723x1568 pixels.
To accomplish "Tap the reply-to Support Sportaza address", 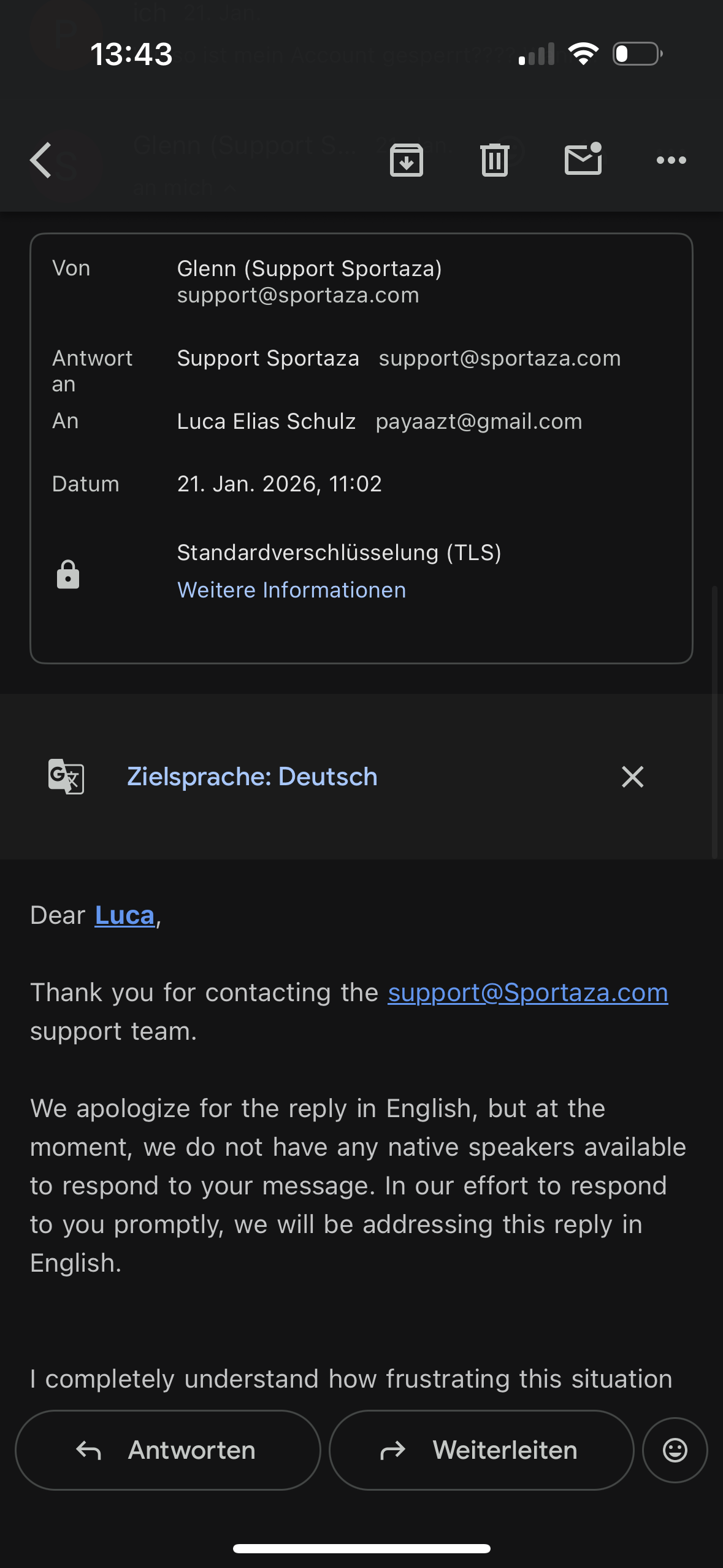I will click(499, 358).
